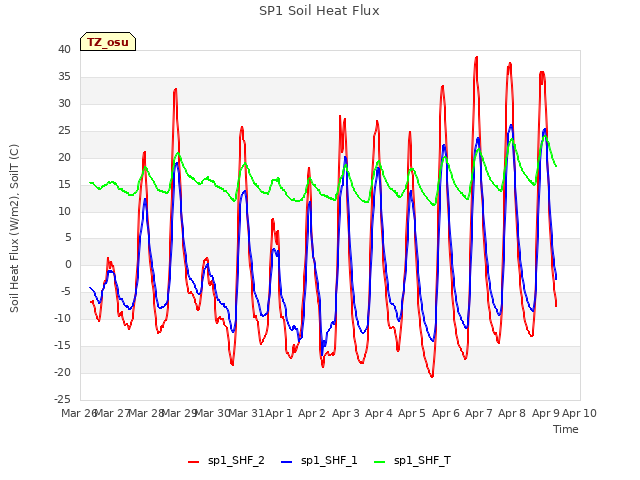Click the Apr 6 x-axis tick label

pos(446,413)
